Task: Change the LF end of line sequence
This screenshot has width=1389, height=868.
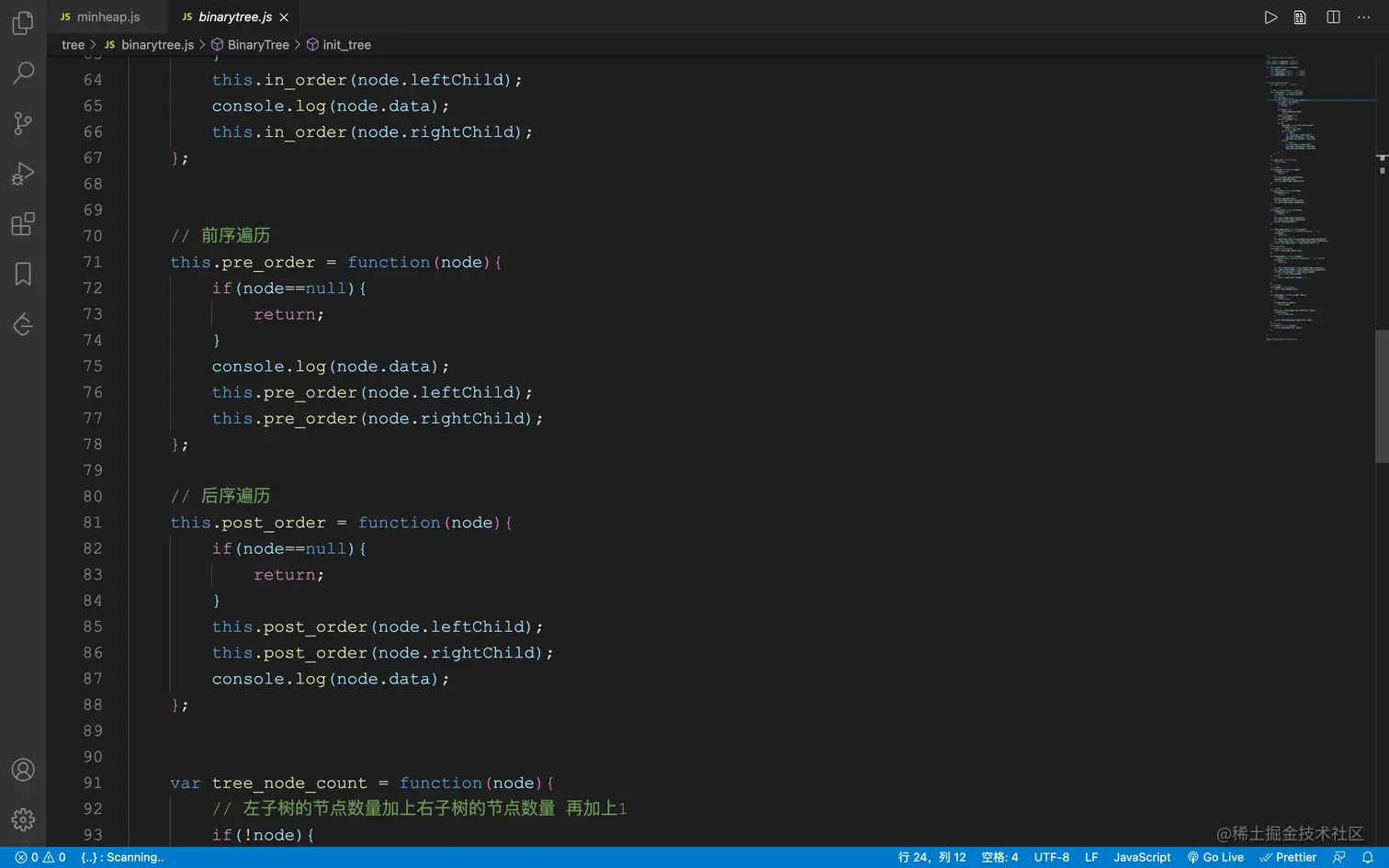Action: click(x=1091, y=857)
